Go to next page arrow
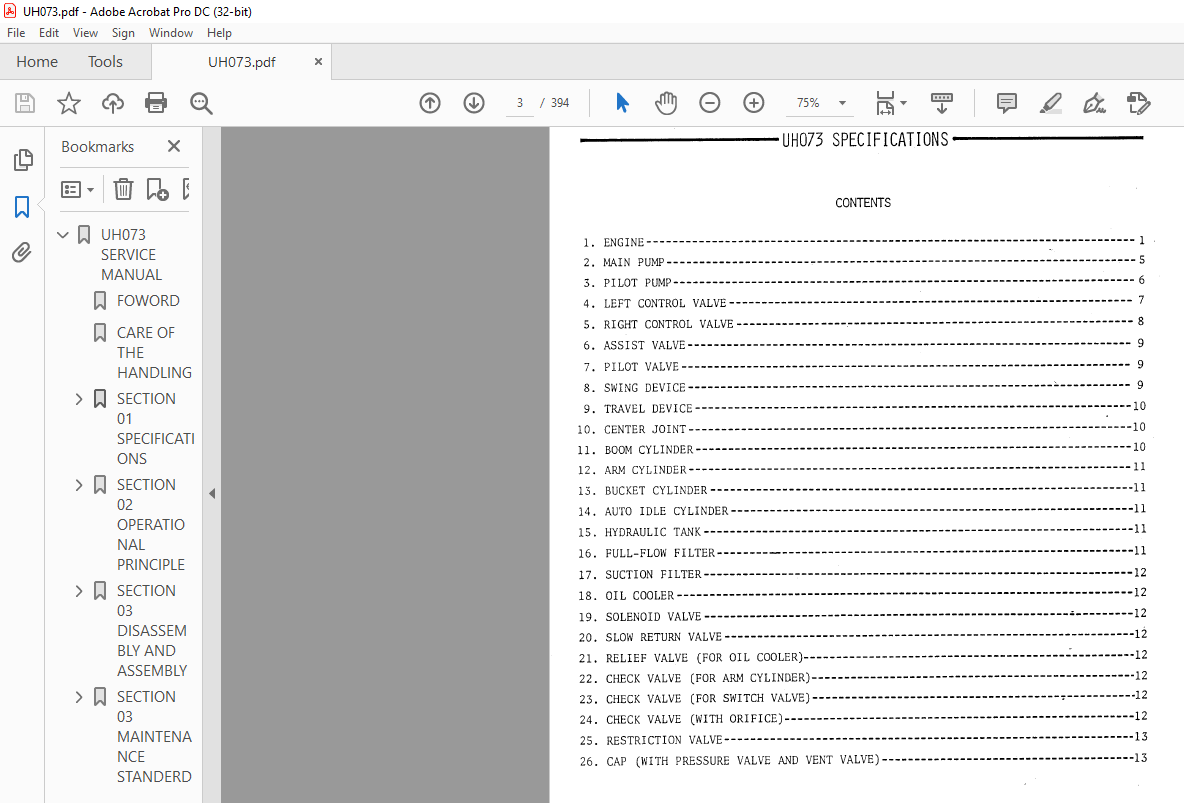Screen dimensions: 1184x803 coord(474,103)
